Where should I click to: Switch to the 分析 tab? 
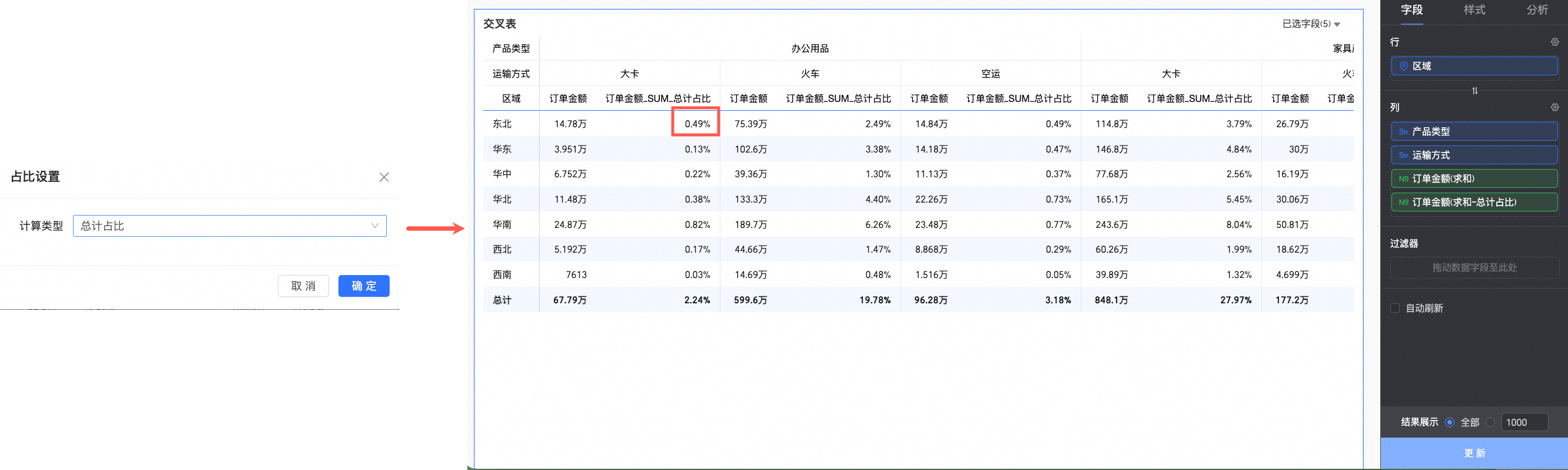click(1537, 10)
